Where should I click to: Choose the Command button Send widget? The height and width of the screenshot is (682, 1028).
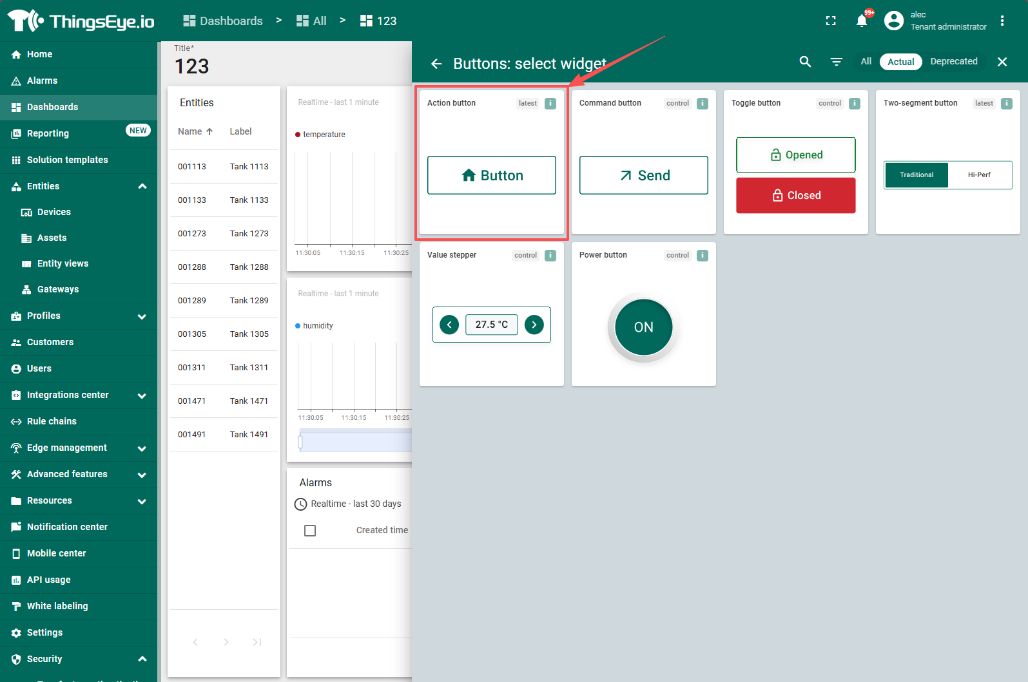pyautogui.click(x=643, y=175)
